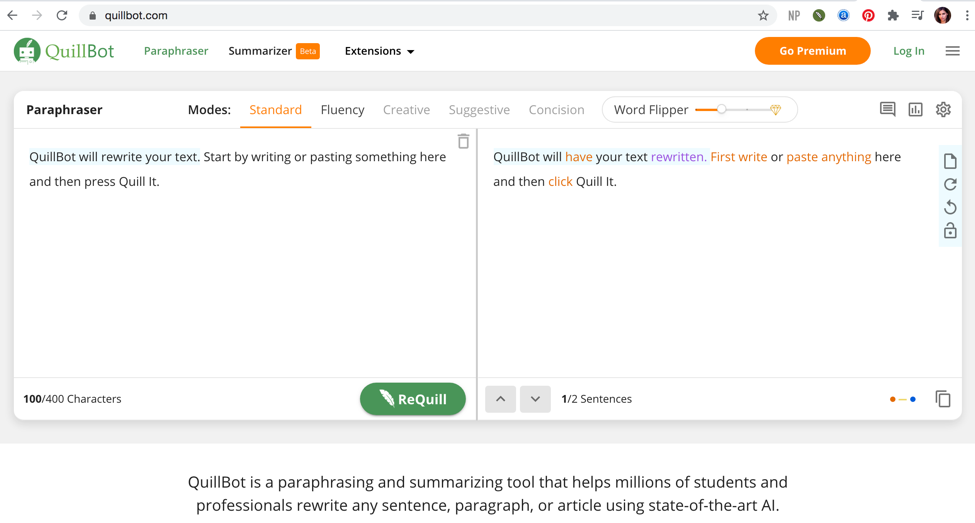Viewport: 975px width, 523px height.
Task: Click the Log In link
Action: (x=908, y=51)
